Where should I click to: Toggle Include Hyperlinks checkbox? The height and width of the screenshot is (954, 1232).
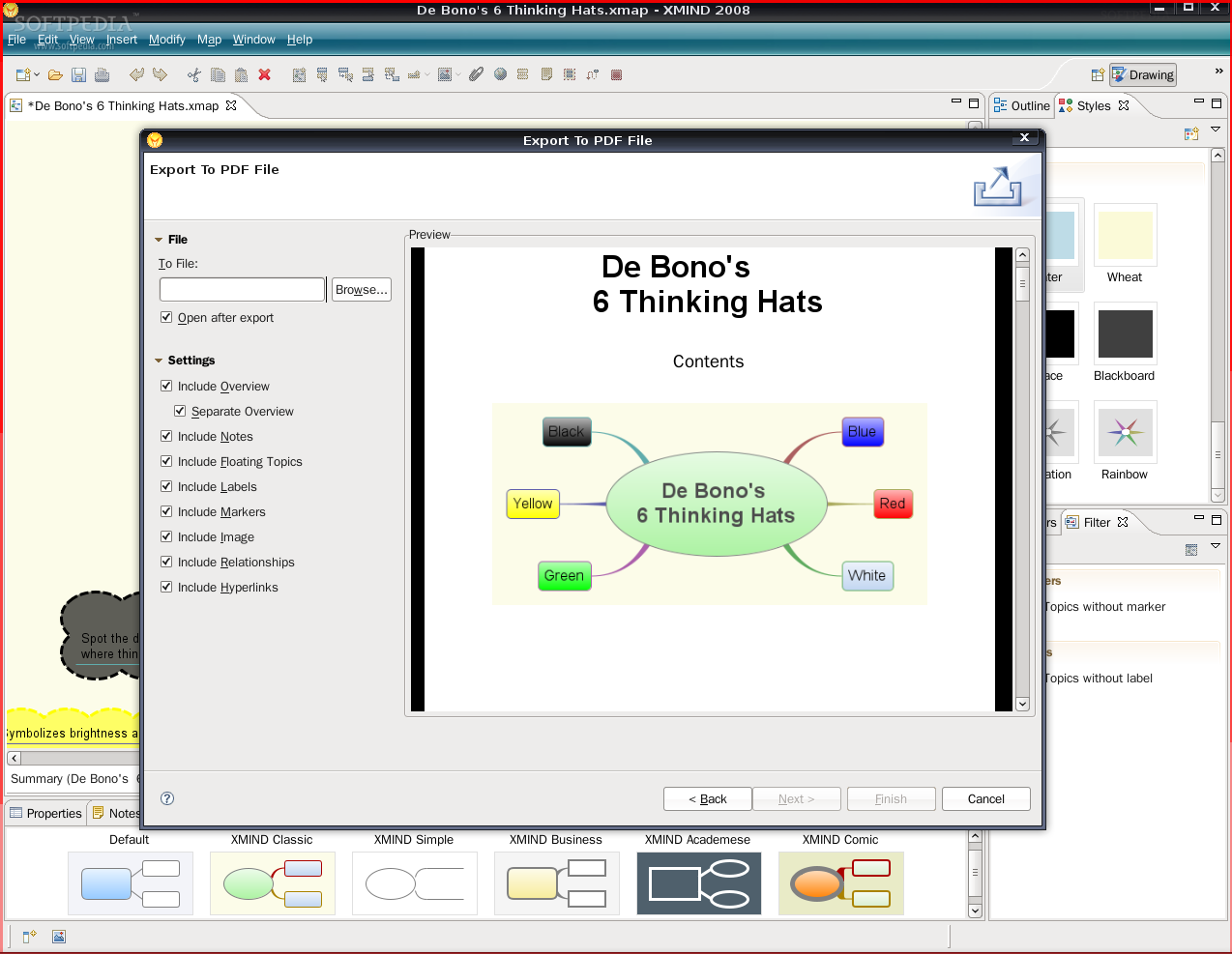point(166,587)
